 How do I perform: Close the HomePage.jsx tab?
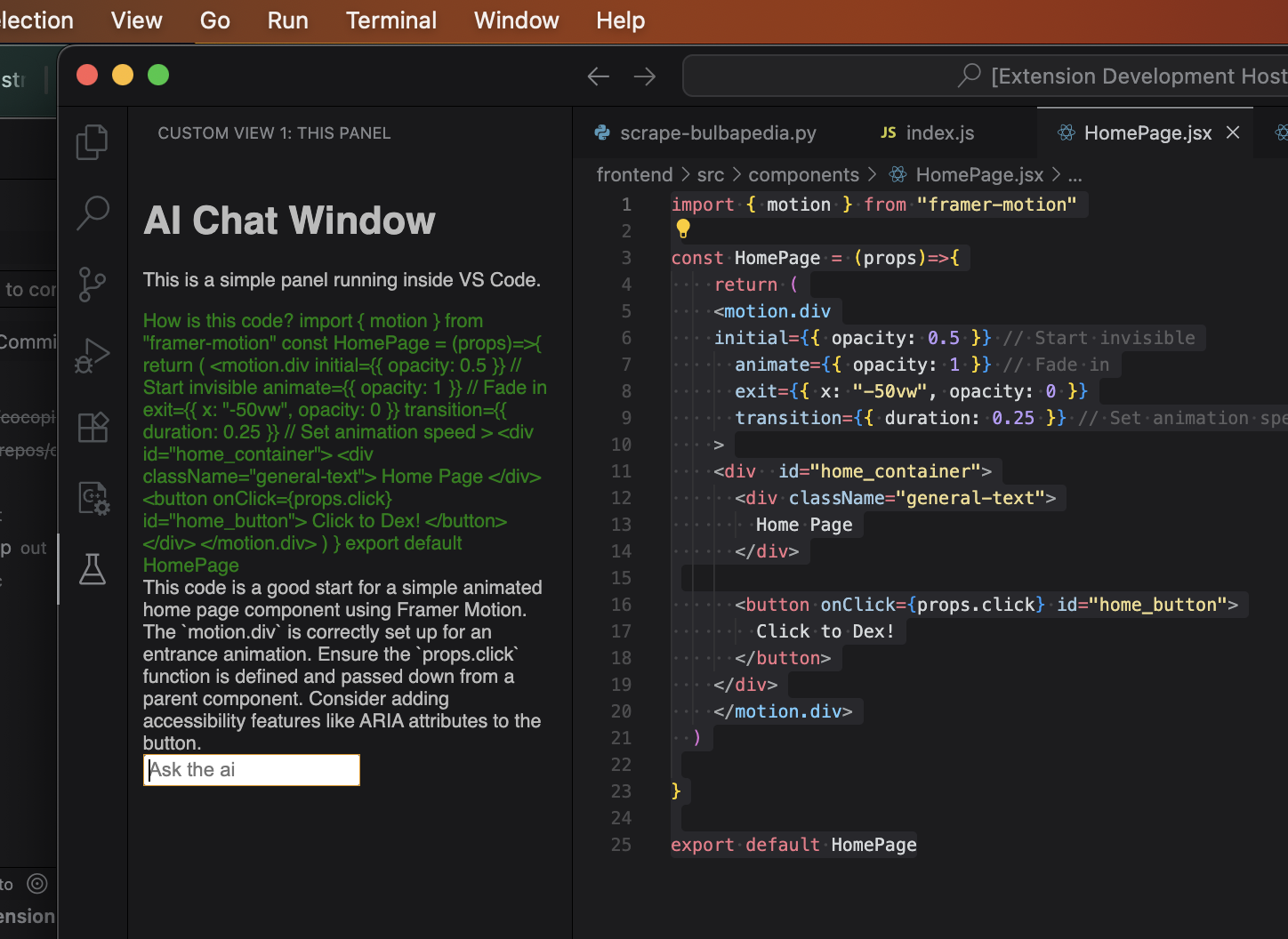tap(1233, 132)
